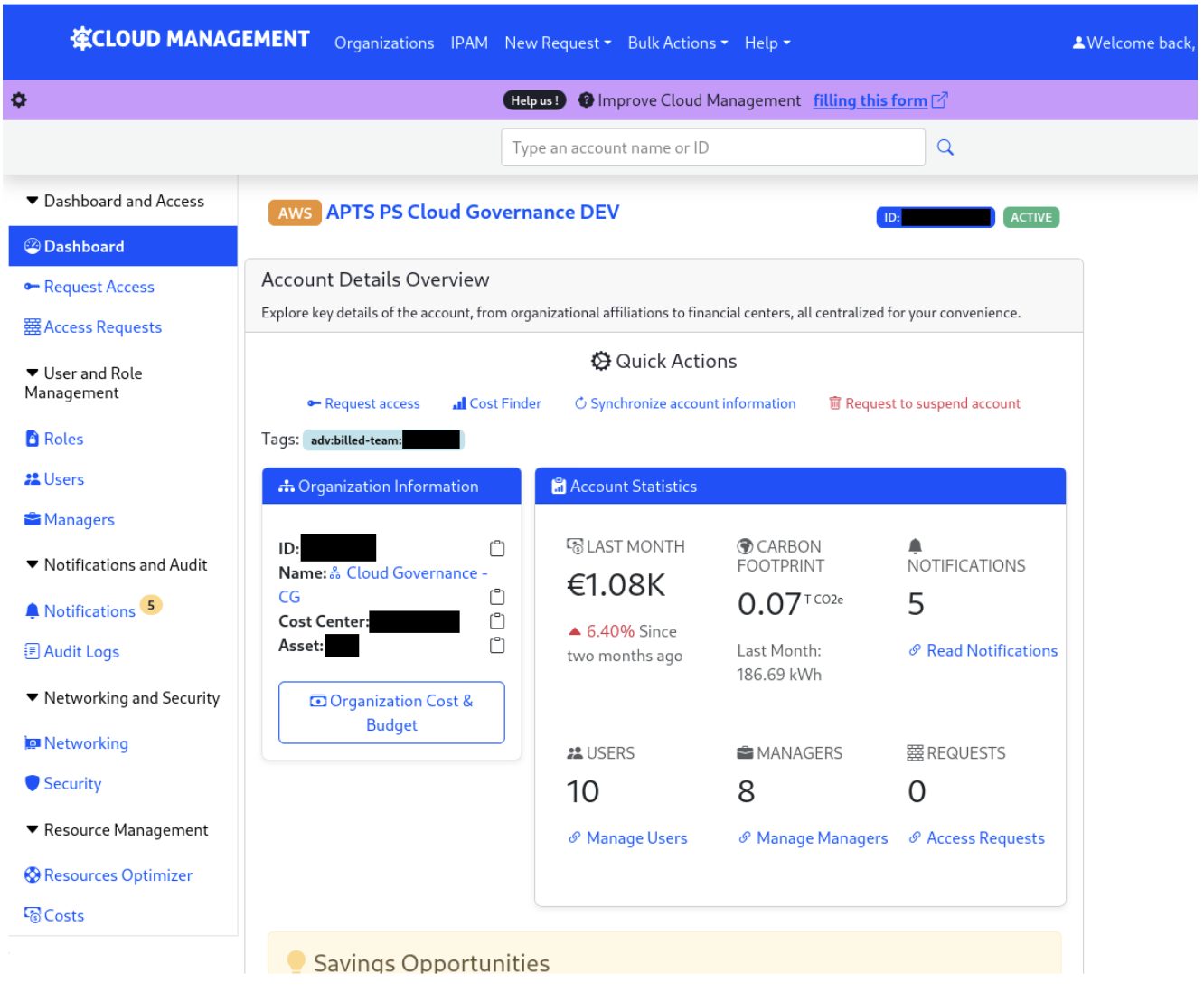1204x1002 pixels.
Task: Click the Quick Actions gear icon
Action: pyautogui.click(x=601, y=362)
